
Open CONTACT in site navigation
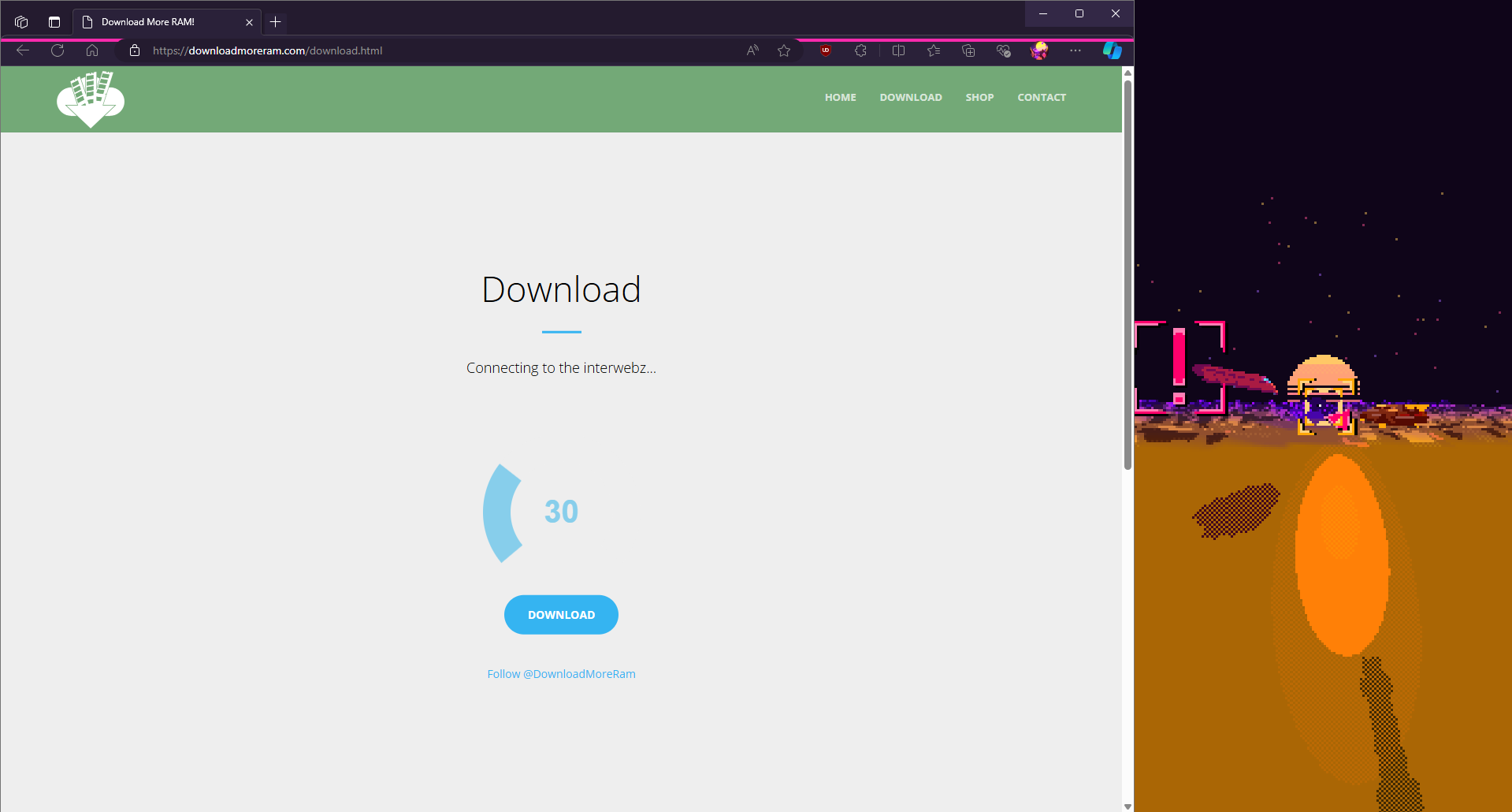(x=1042, y=97)
